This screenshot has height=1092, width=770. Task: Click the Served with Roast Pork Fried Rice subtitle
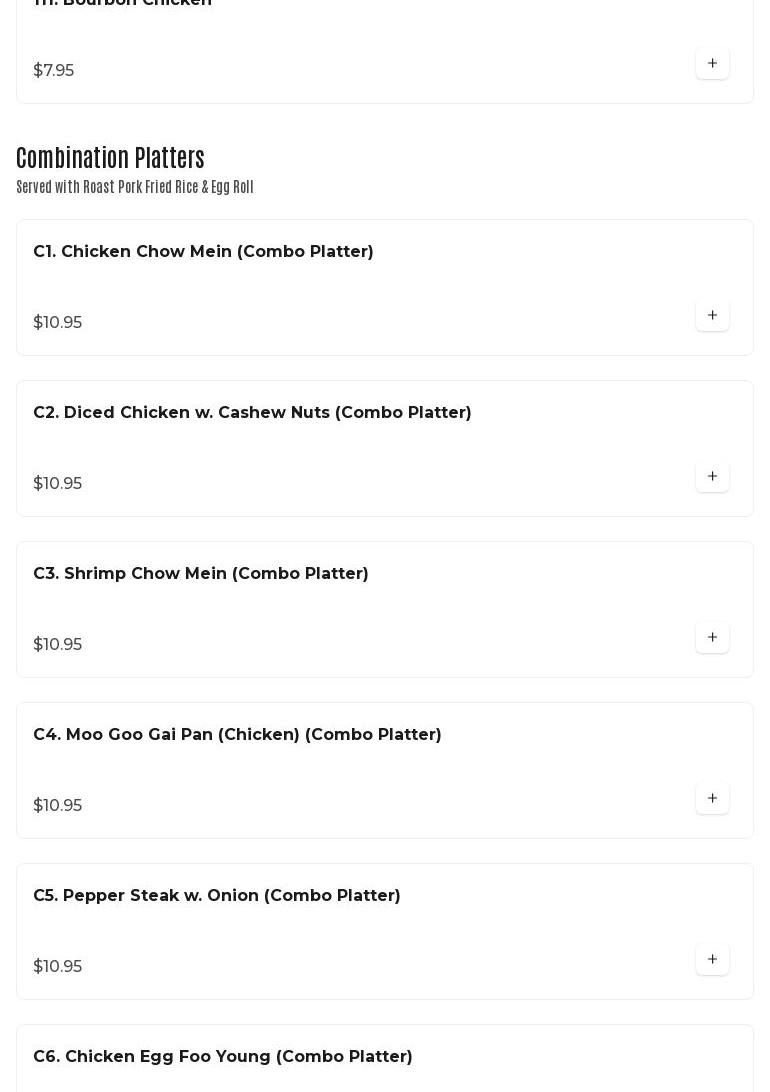(134, 187)
